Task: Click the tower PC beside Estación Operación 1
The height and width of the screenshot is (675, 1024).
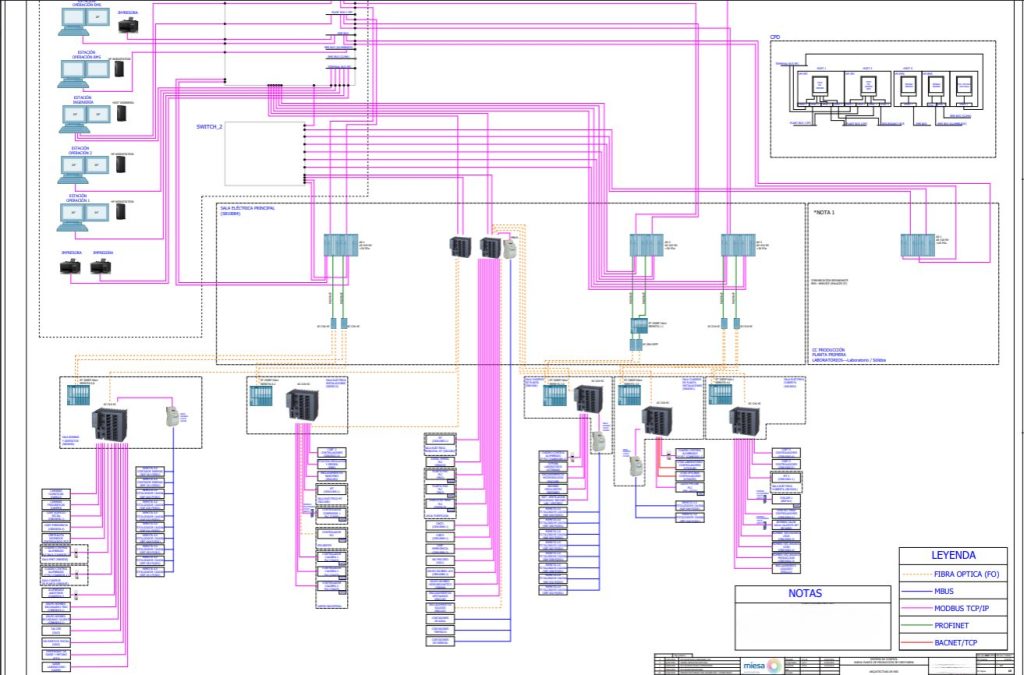Action: [121, 211]
